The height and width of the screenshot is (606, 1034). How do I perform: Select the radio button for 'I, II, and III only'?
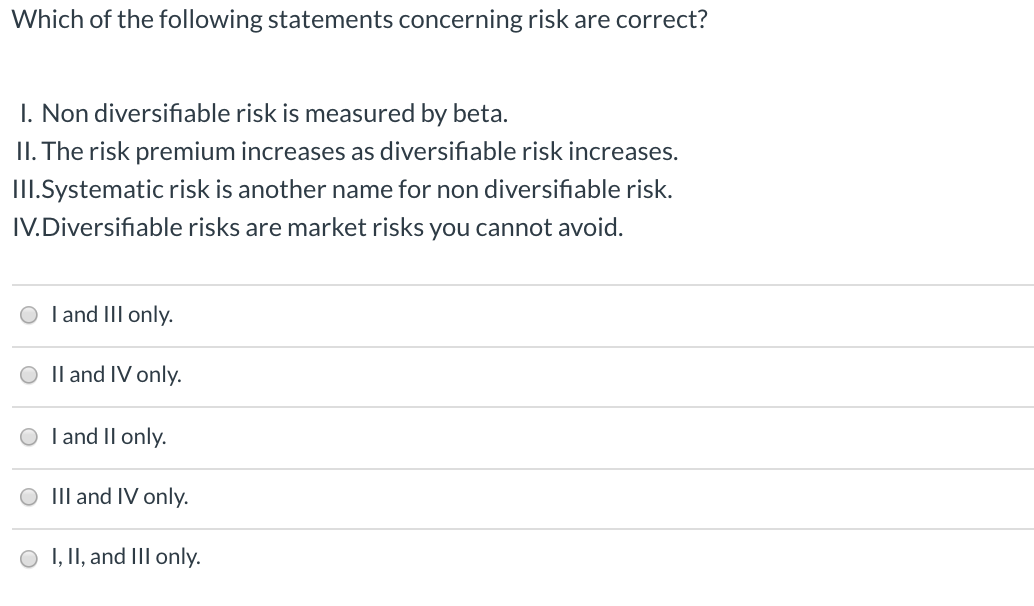coord(28,557)
